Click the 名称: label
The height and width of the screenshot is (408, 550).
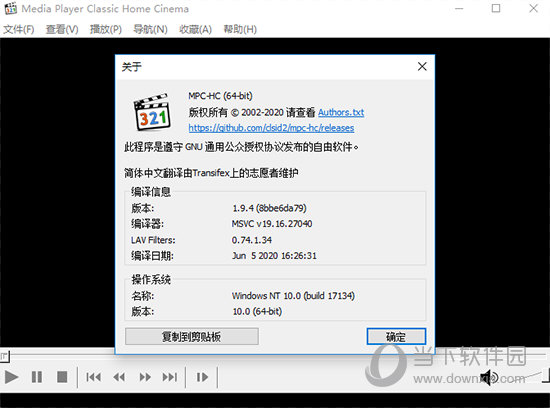[142, 296]
